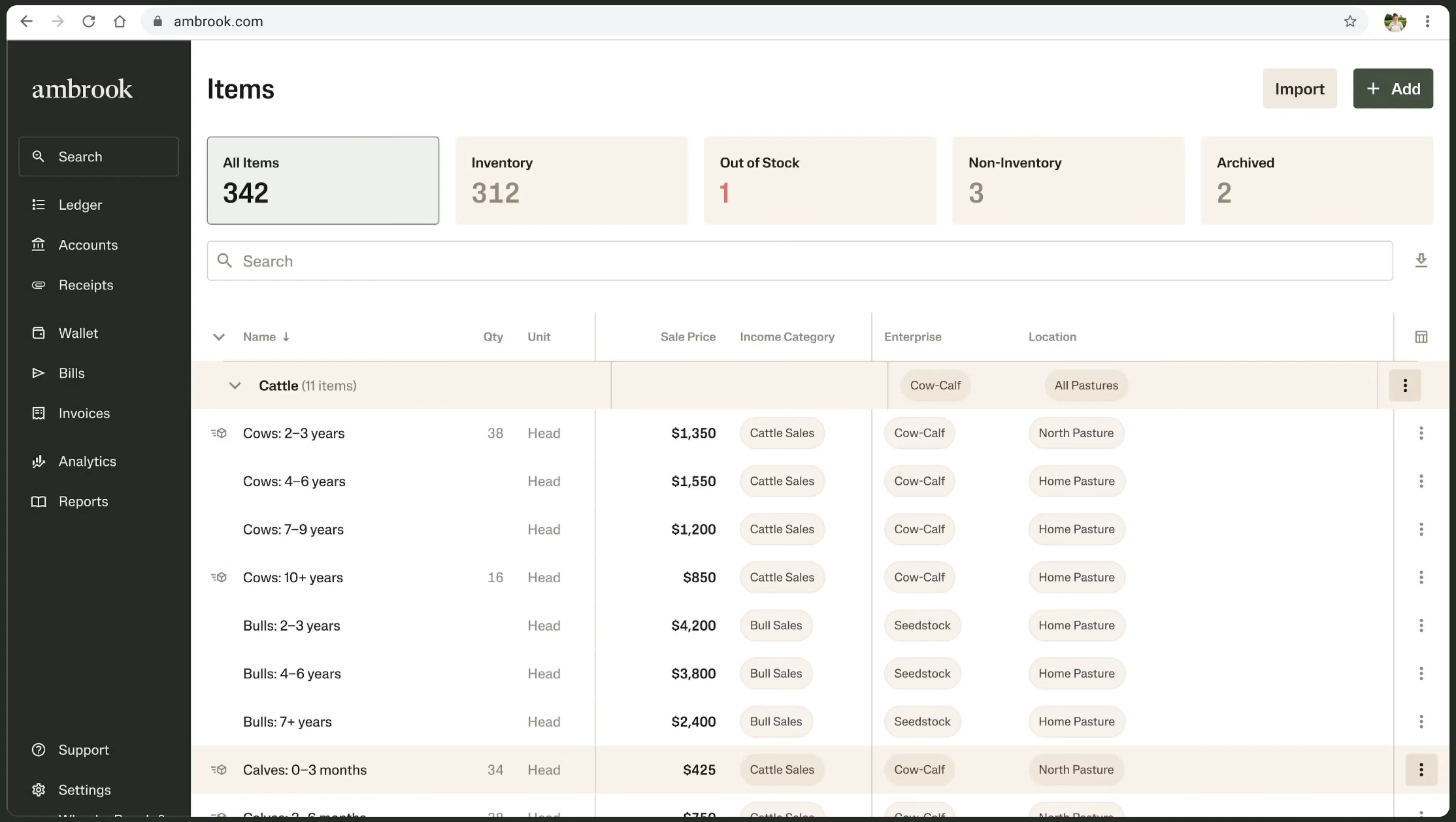Open the column settings icon in the table header

tap(1421, 337)
